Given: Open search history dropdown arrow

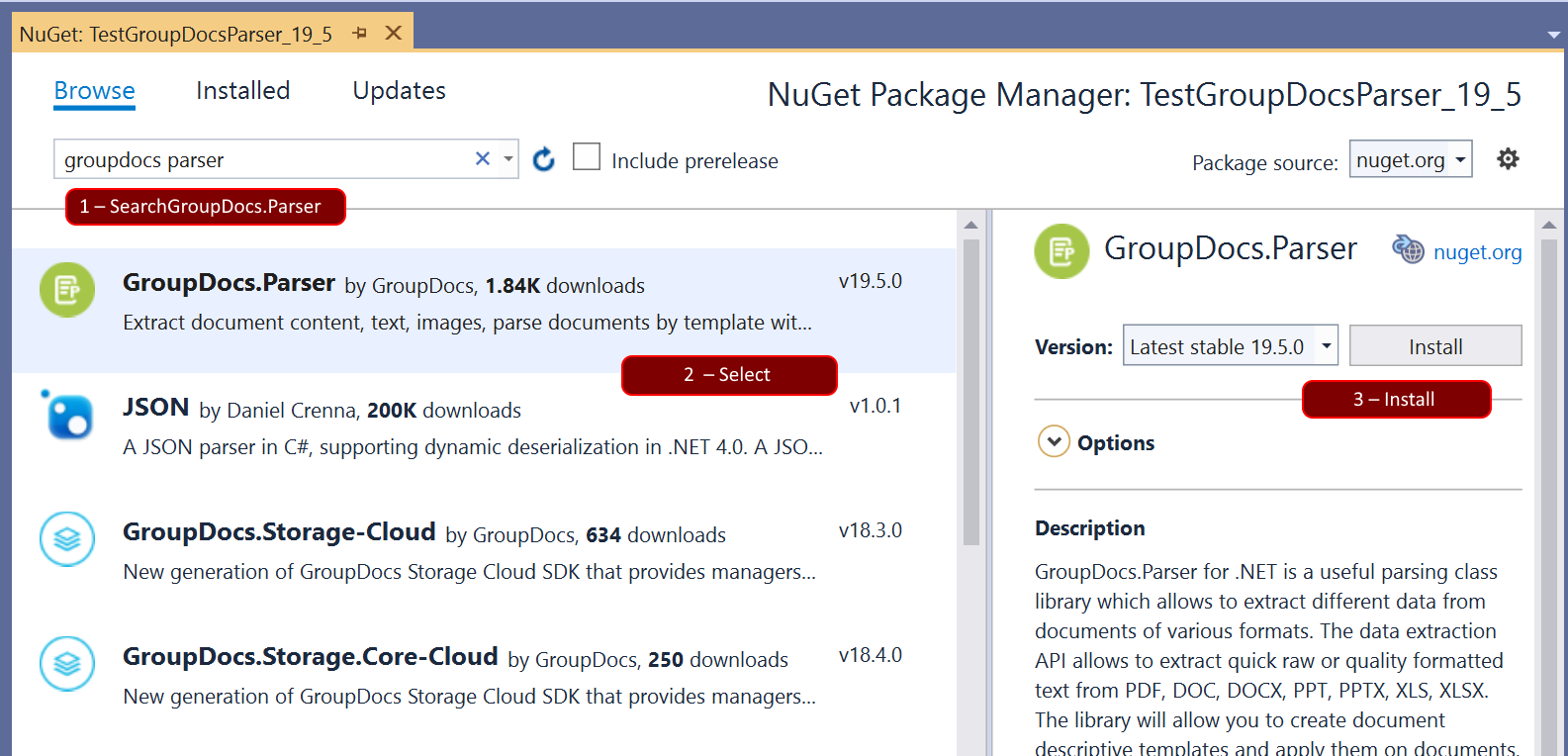Looking at the screenshot, I should (x=508, y=159).
